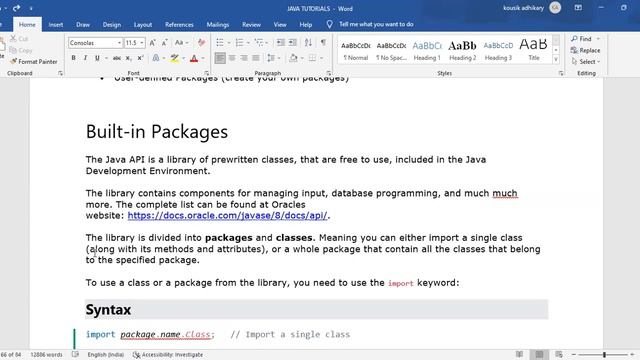640x360 pixels.
Task: Toggle bold formatting
Action: [73, 58]
